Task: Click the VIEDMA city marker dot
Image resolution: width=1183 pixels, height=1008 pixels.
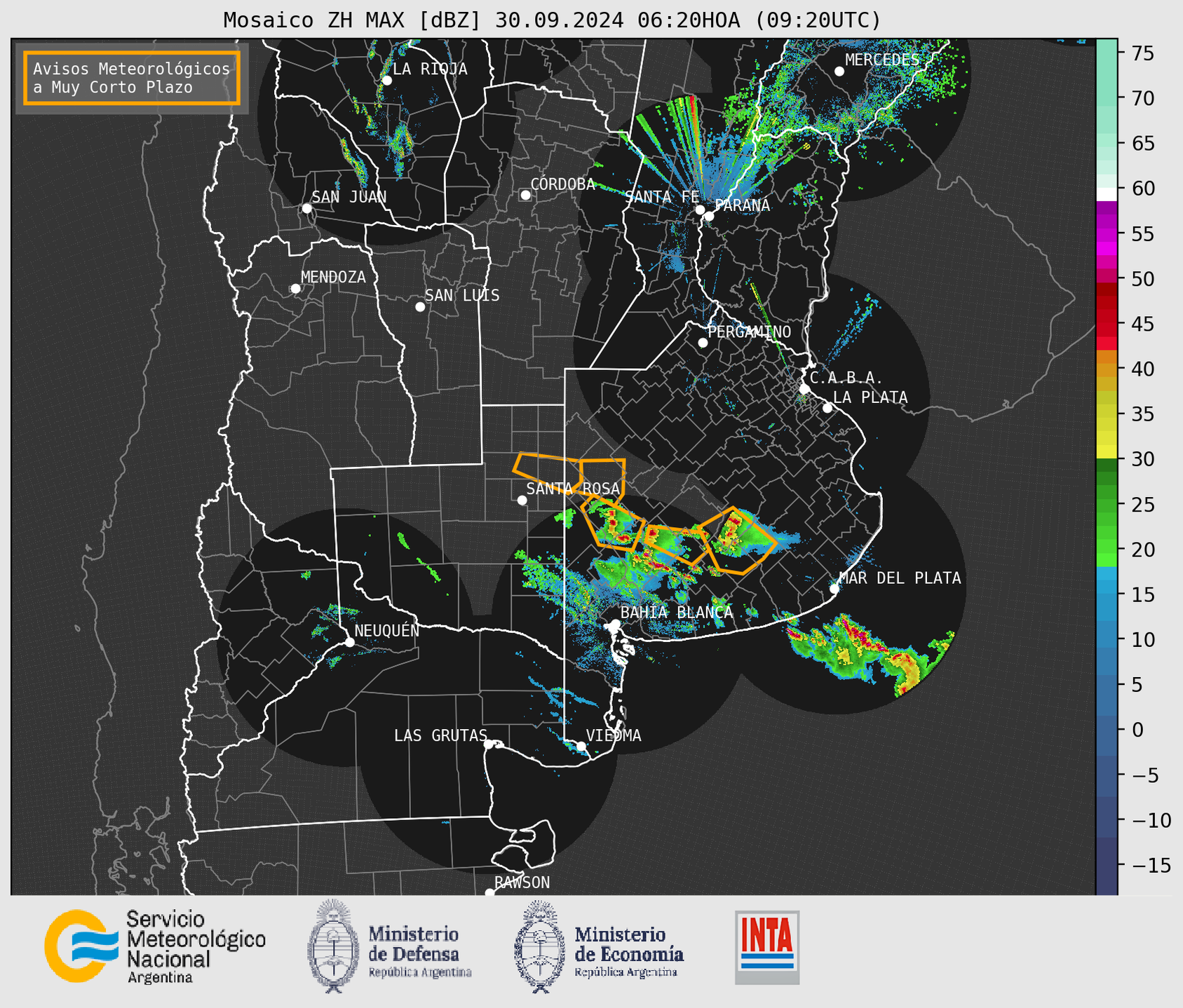Action: 581,746
